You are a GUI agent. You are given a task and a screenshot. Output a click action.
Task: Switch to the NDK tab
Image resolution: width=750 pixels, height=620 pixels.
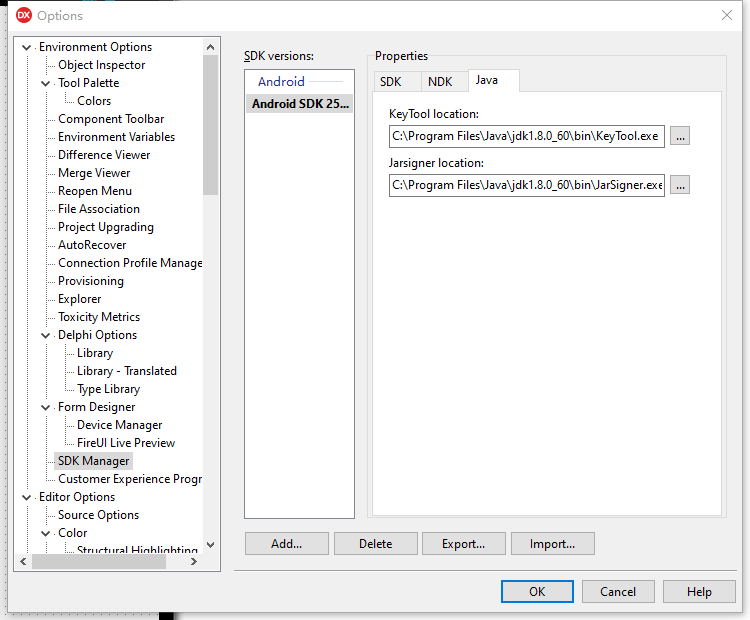(x=444, y=81)
